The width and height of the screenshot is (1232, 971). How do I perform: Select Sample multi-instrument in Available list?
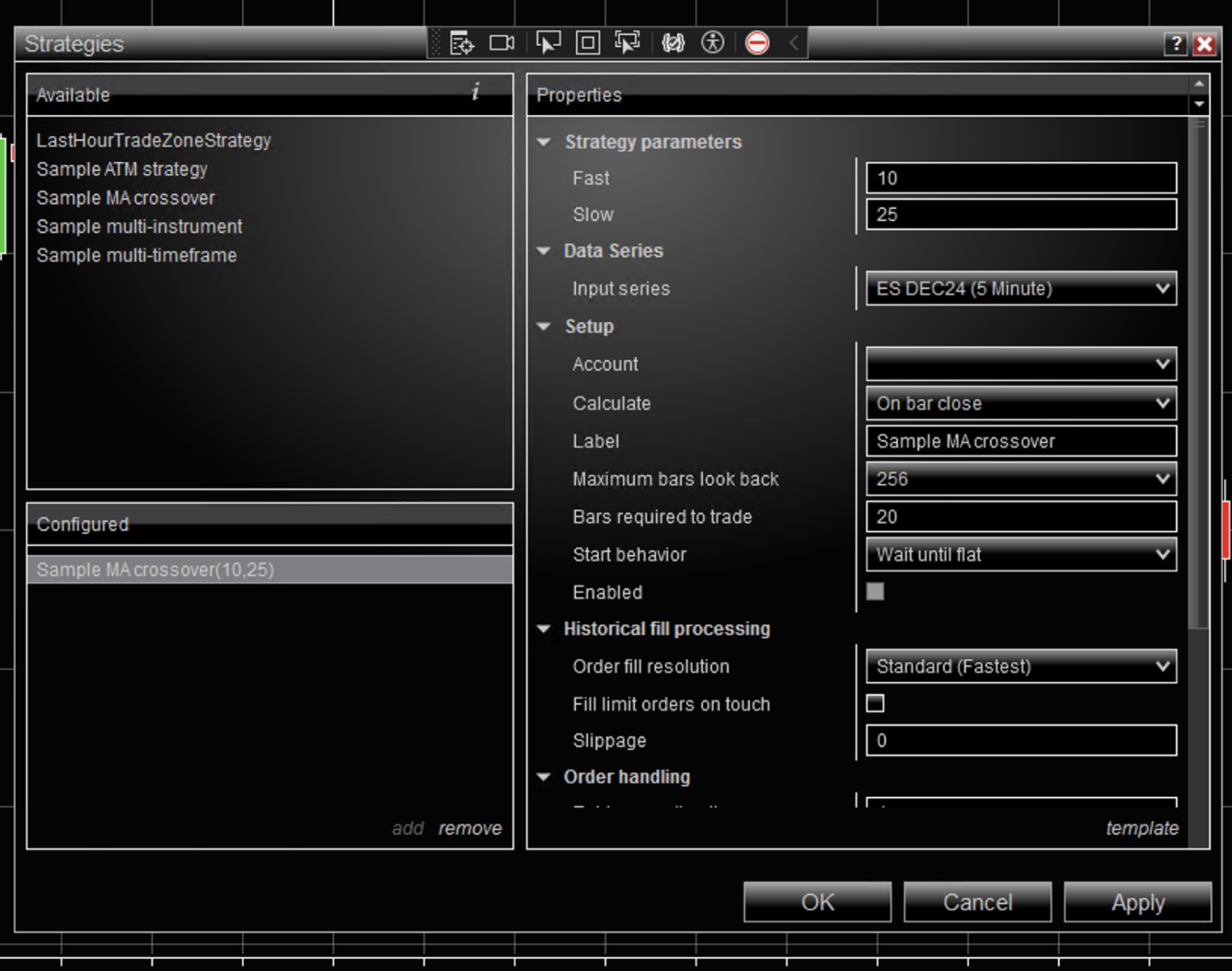tap(139, 227)
